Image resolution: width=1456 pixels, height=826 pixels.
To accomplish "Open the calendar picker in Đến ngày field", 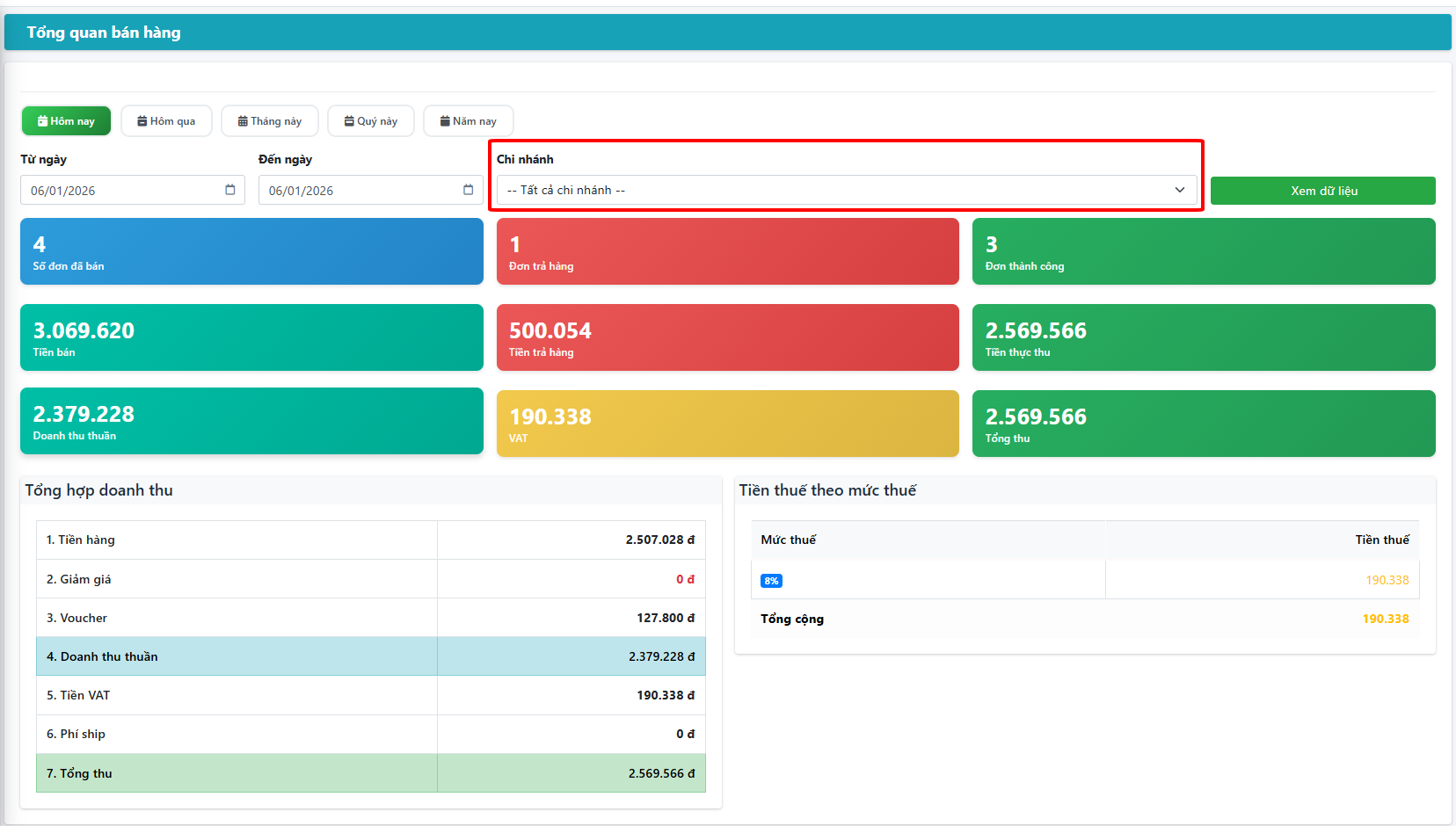I will point(468,190).
